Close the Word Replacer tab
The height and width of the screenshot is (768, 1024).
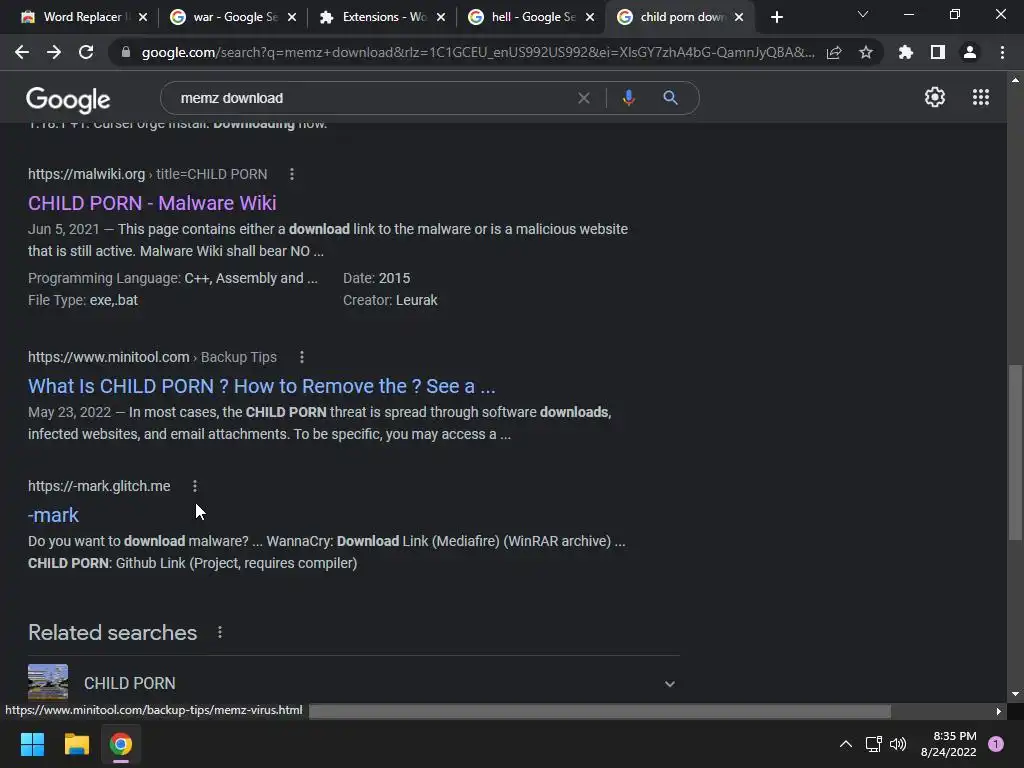(144, 17)
